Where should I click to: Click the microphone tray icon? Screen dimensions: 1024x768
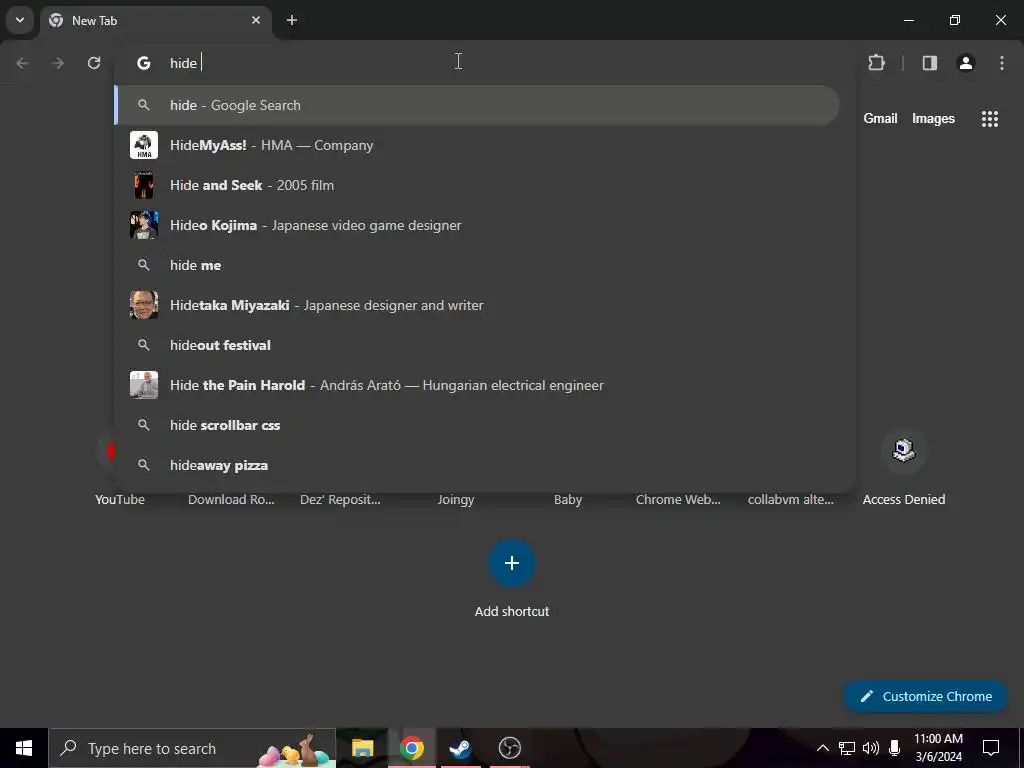click(x=895, y=748)
